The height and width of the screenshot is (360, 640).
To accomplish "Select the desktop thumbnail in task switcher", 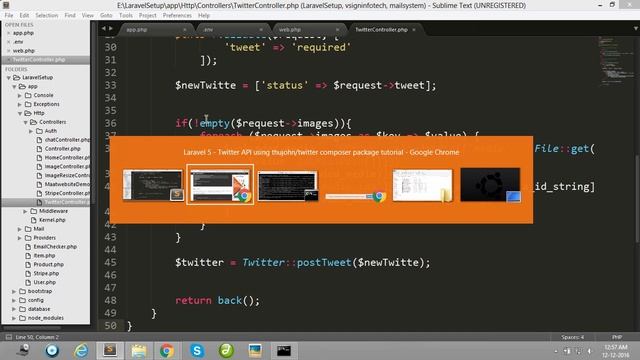I will click(x=490, y=185).
